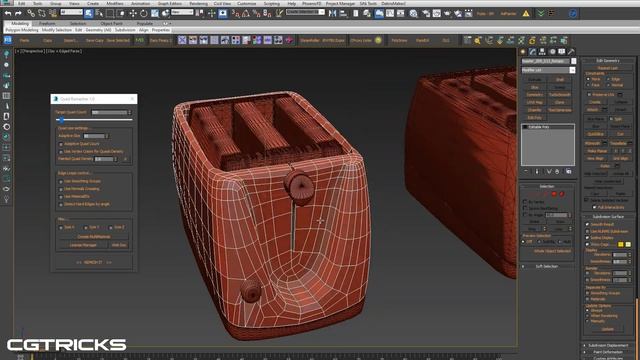Open the Rendered Frame Window
Viewport: 640px width, 360px height.
tap(437, 13)
